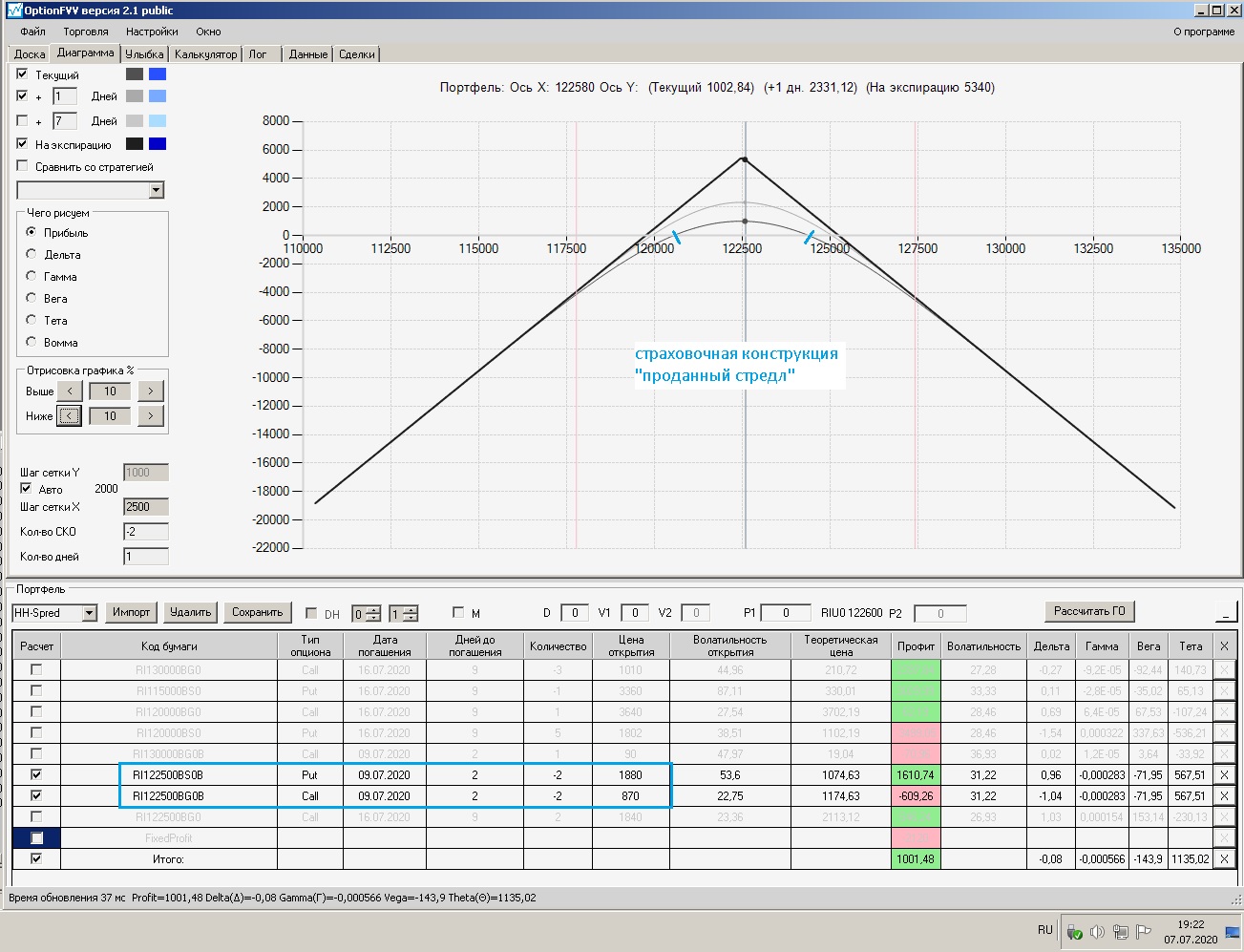Click the right arrow in the Ниже row
The image size is (1244, 952).
151,416
